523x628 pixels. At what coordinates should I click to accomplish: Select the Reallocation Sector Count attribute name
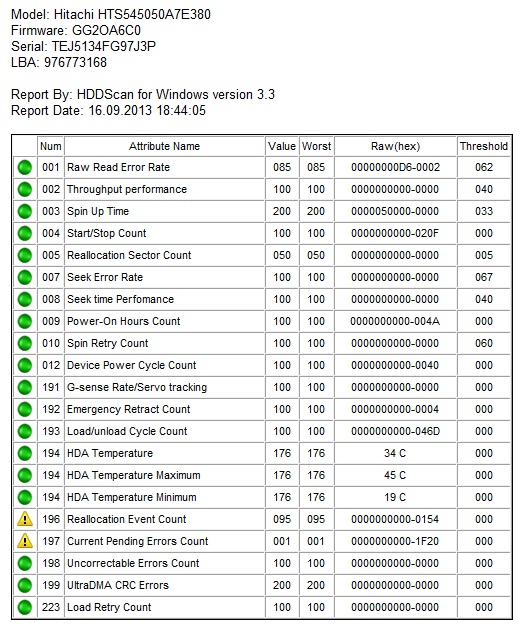pyautogui.click(x=129, y=255)
